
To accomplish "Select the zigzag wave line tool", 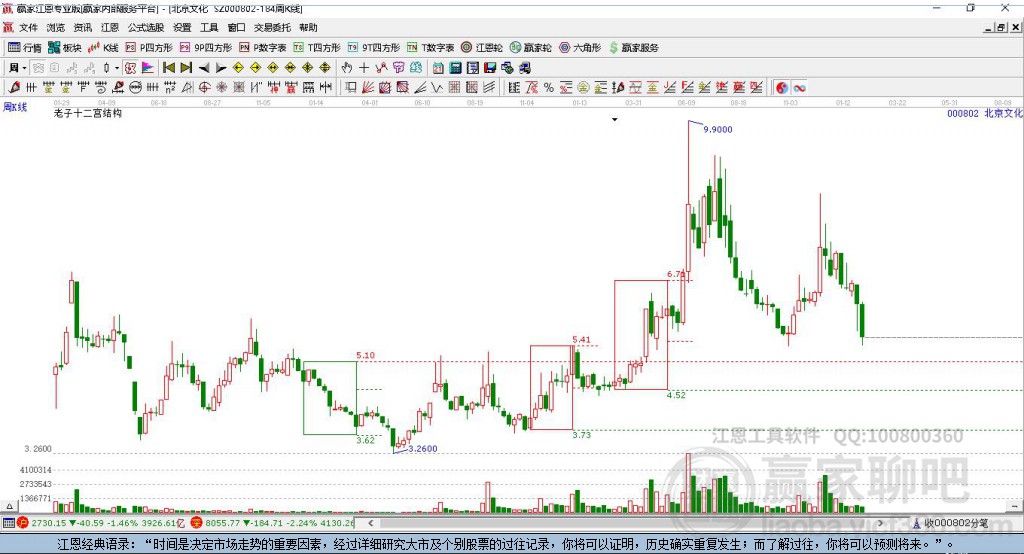I will [x=436, y=88].
